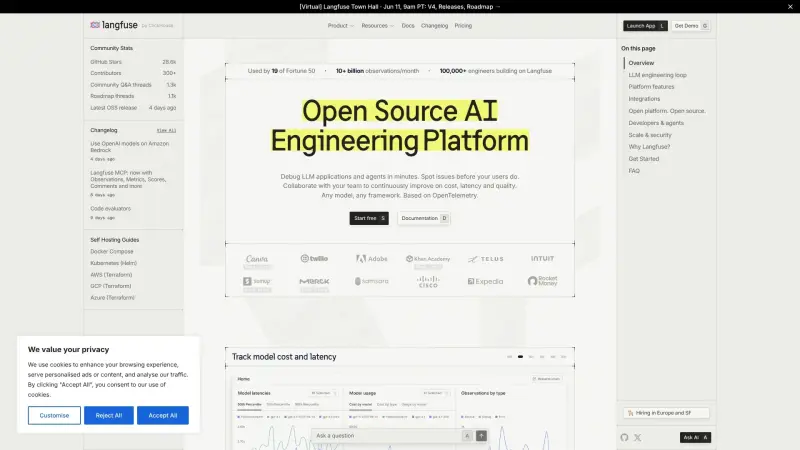This screenshot has height=450, width=800.
Task: Open the Documentation button
Action: 424,218
